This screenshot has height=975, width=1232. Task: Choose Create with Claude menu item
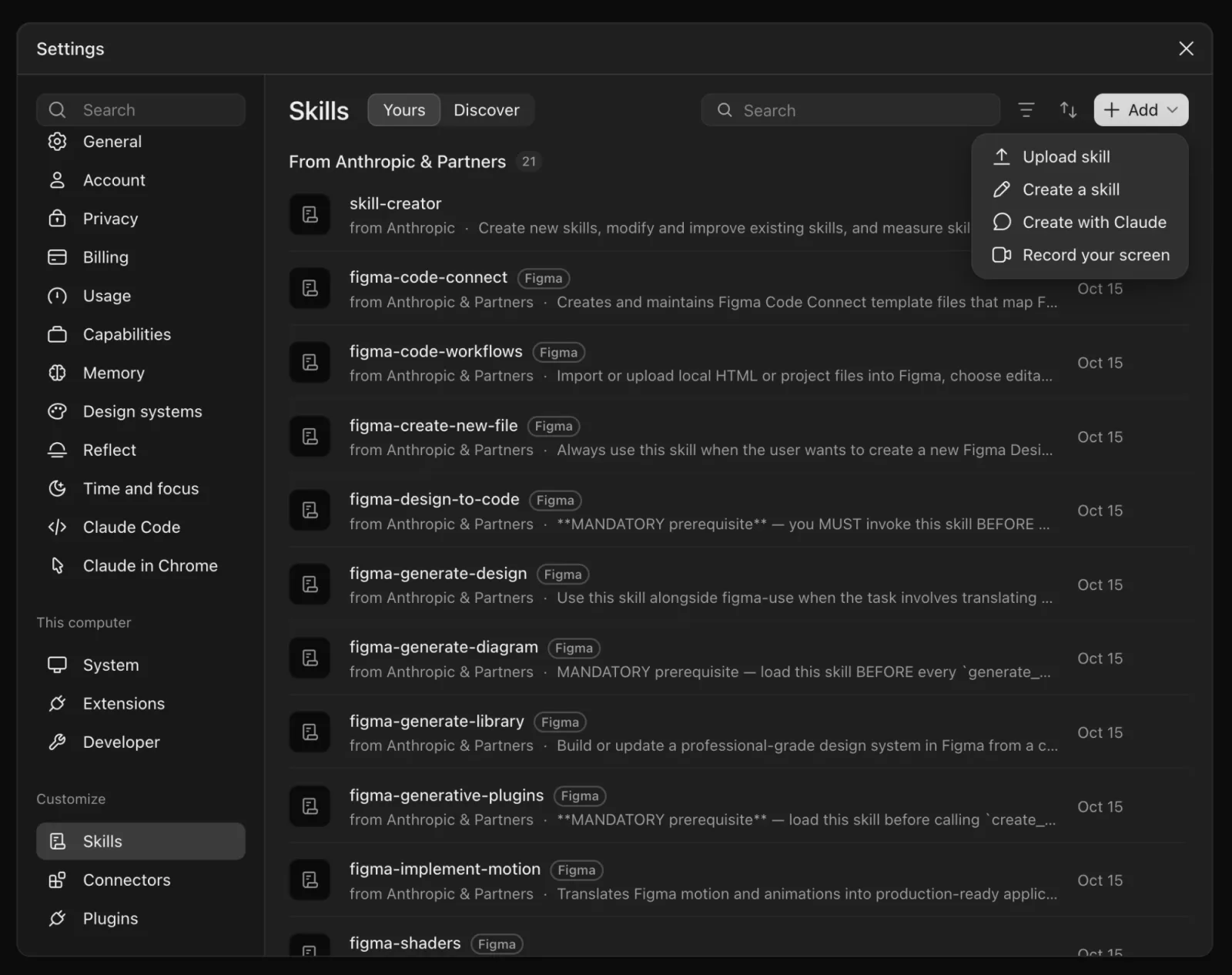(1080, 223)
